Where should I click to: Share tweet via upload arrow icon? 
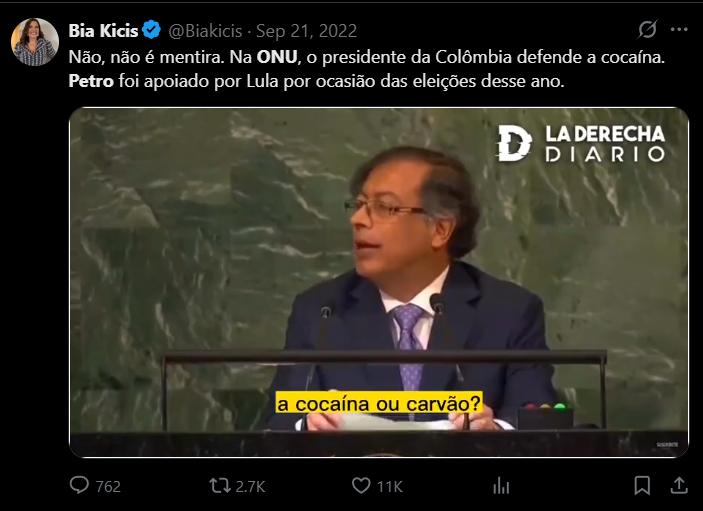(679, 485)
